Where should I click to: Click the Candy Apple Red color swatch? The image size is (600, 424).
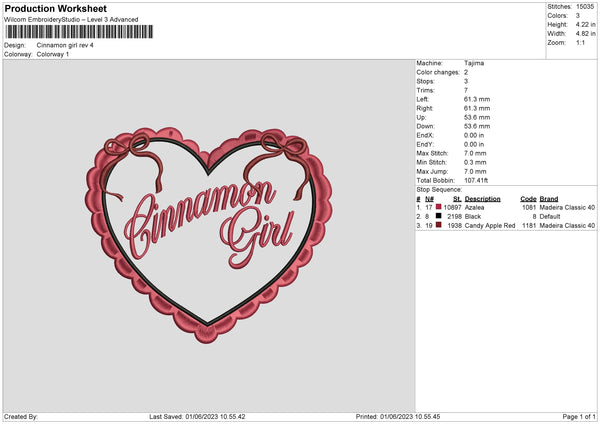[x=439, y=225]
